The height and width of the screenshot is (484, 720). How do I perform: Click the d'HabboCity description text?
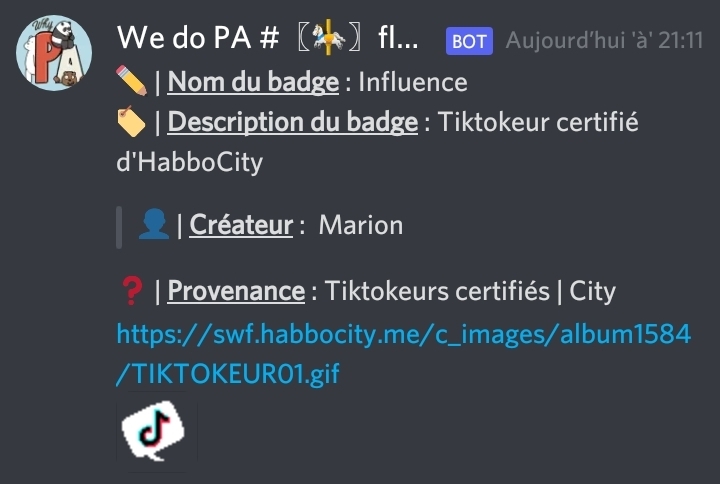pos(190,163)
